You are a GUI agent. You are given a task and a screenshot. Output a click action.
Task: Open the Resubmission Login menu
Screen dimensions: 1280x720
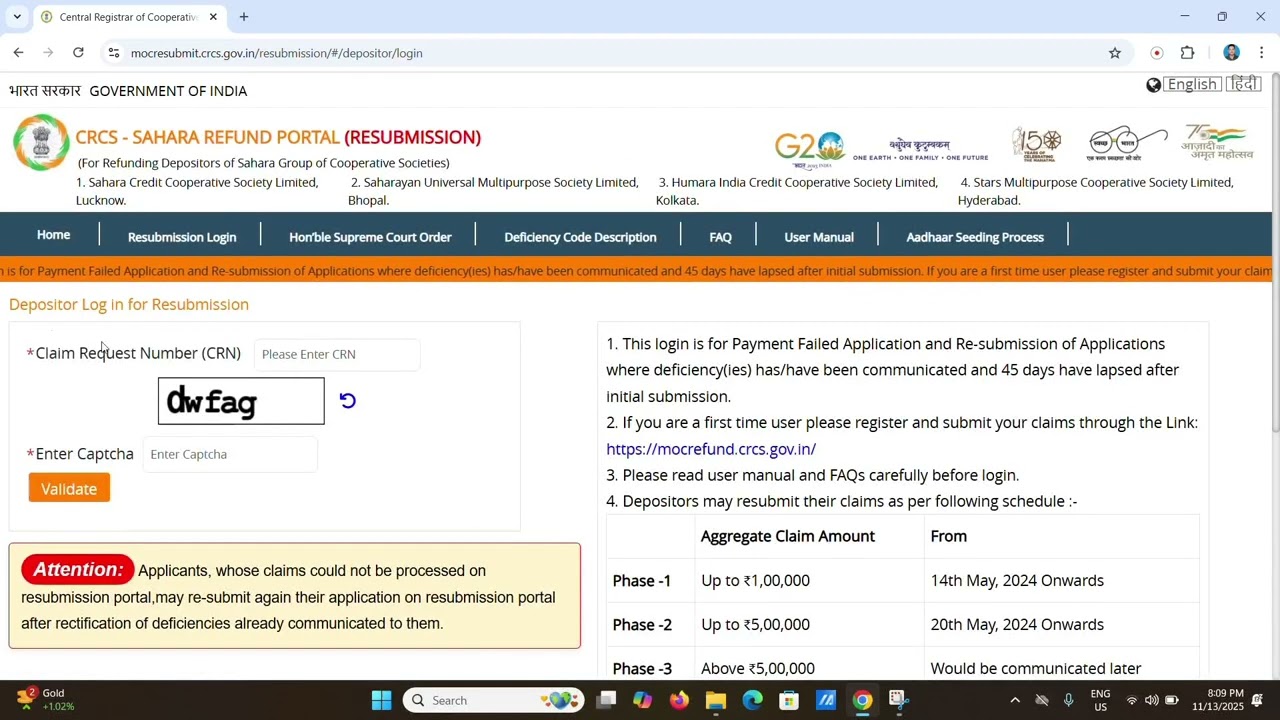182,237
